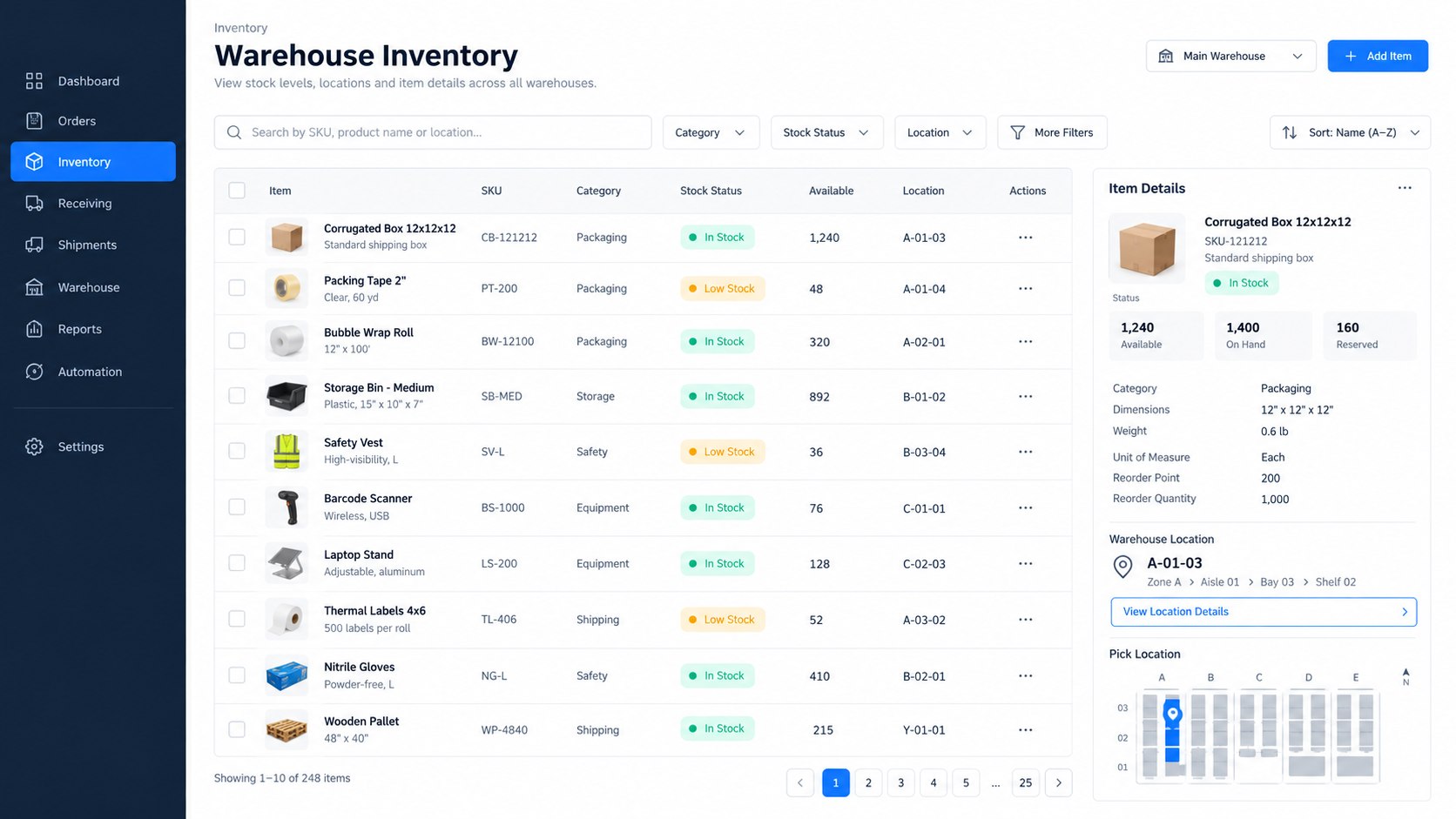Open actions menu for Safety Vest row
The height and width of the screenshot is (819, 1456).
pos(1026,452)
